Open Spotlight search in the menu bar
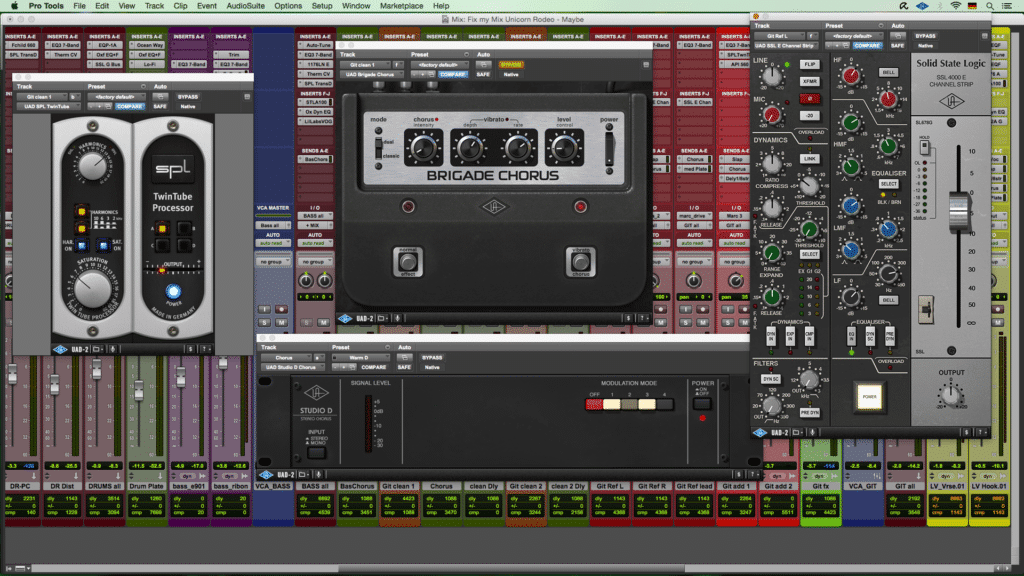This screenshot has width=1024, height=576. pyautogui.click(x=990, y=6)
